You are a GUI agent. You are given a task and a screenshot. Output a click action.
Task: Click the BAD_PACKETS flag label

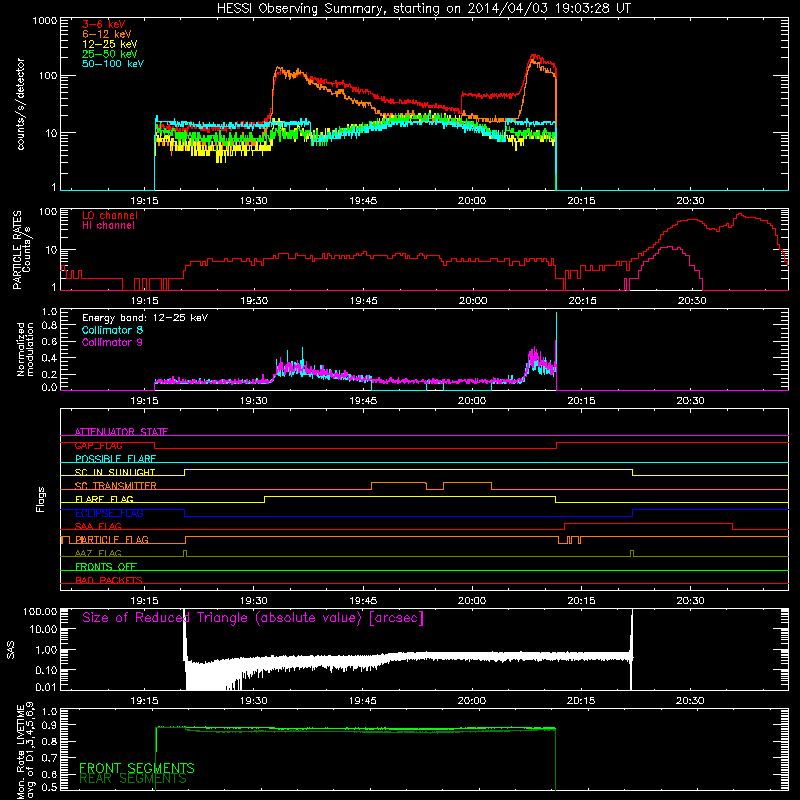(x=109, y=580)
